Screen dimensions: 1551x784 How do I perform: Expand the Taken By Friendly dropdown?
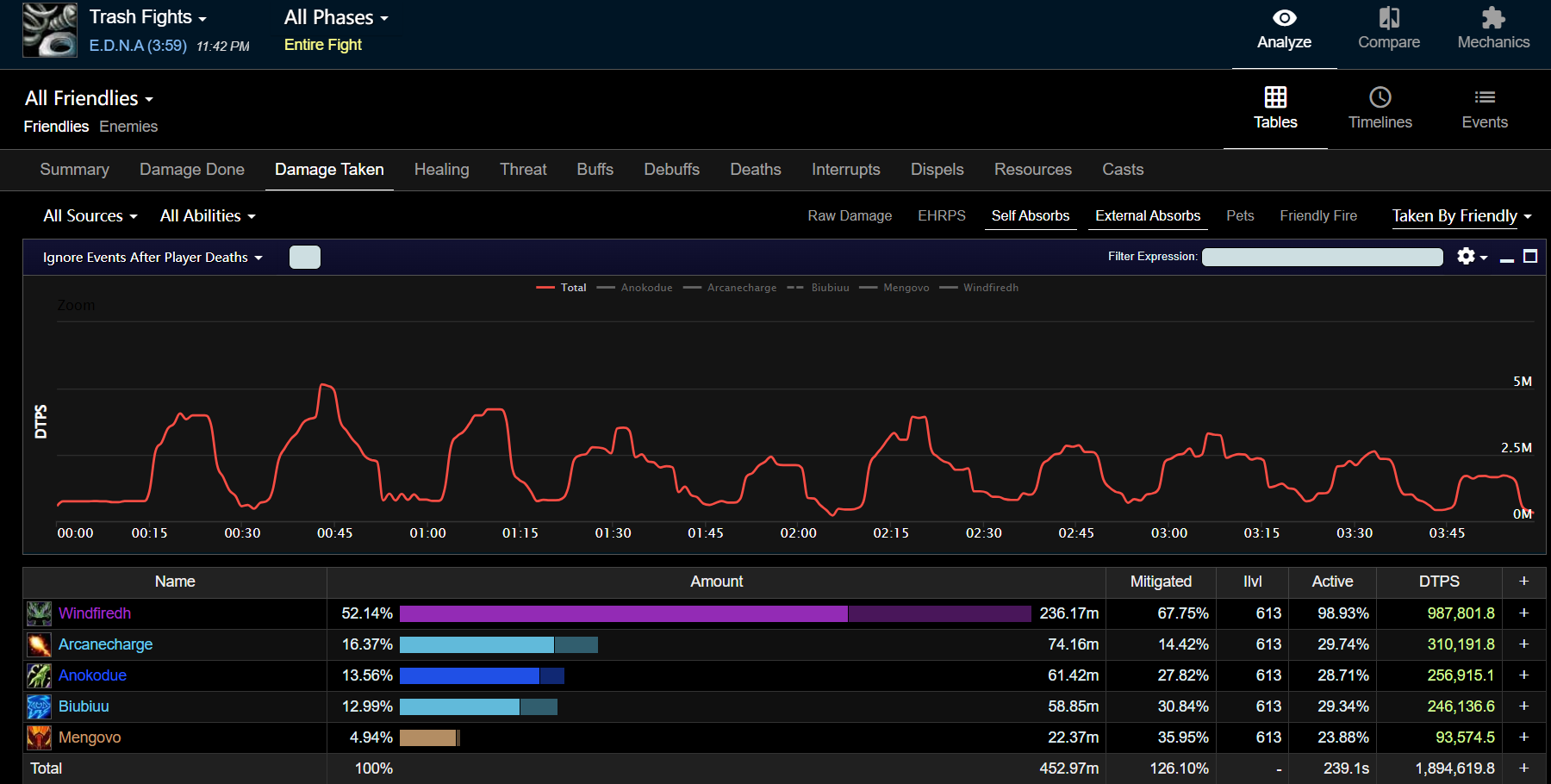1461,216
